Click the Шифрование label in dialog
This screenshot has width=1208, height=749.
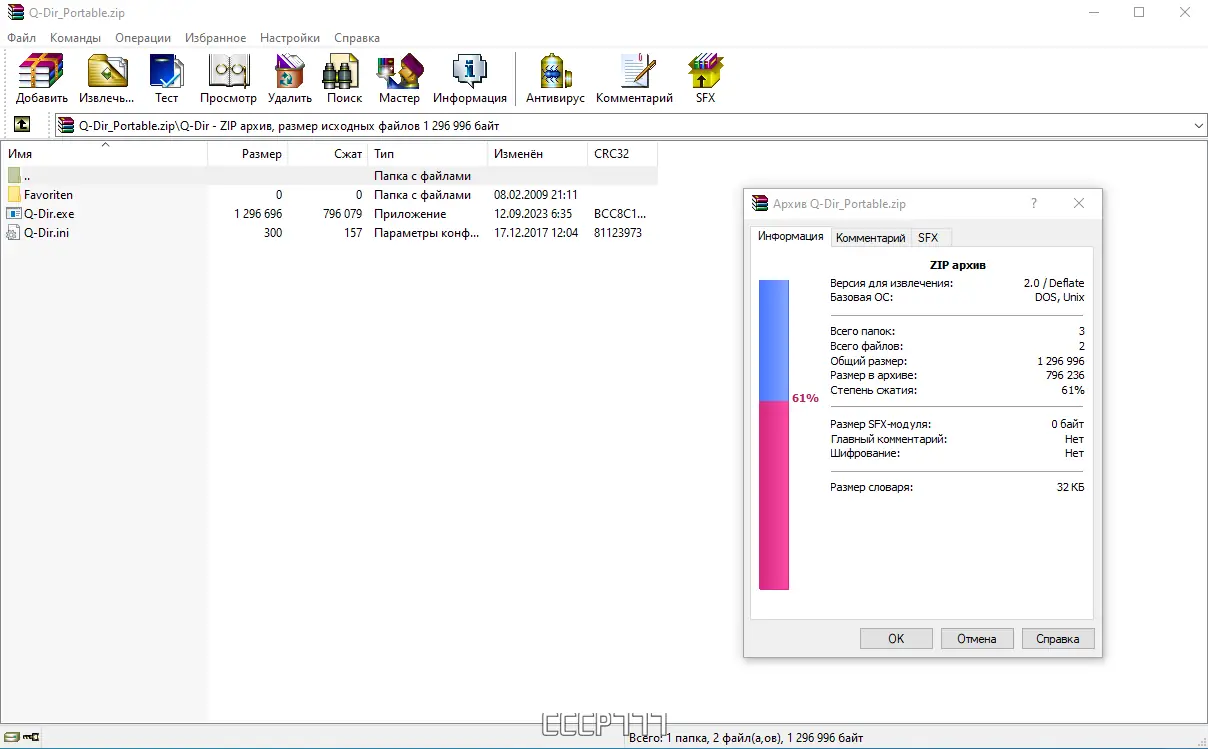coord(865,453)
